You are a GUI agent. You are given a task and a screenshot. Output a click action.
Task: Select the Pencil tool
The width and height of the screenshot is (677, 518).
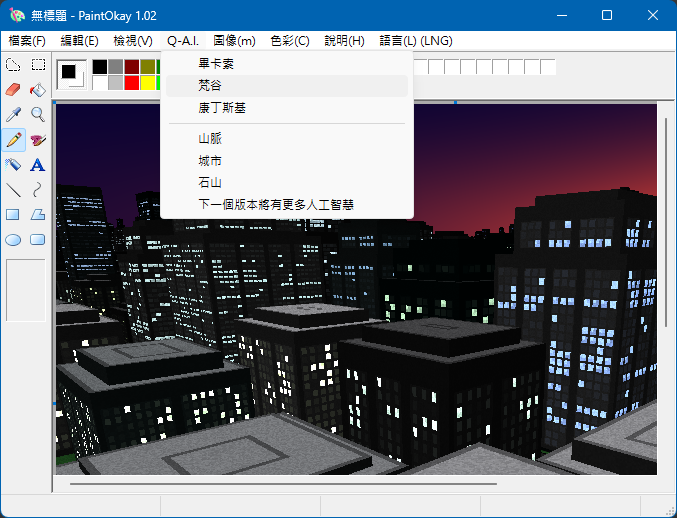point(13,140)
